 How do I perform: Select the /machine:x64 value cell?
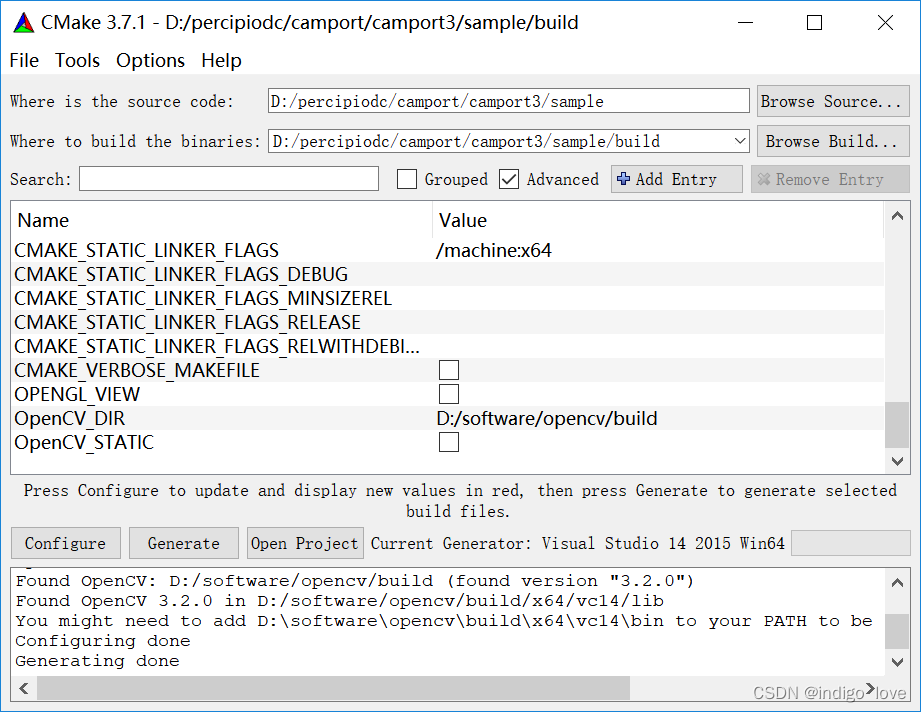coord(493,250)
